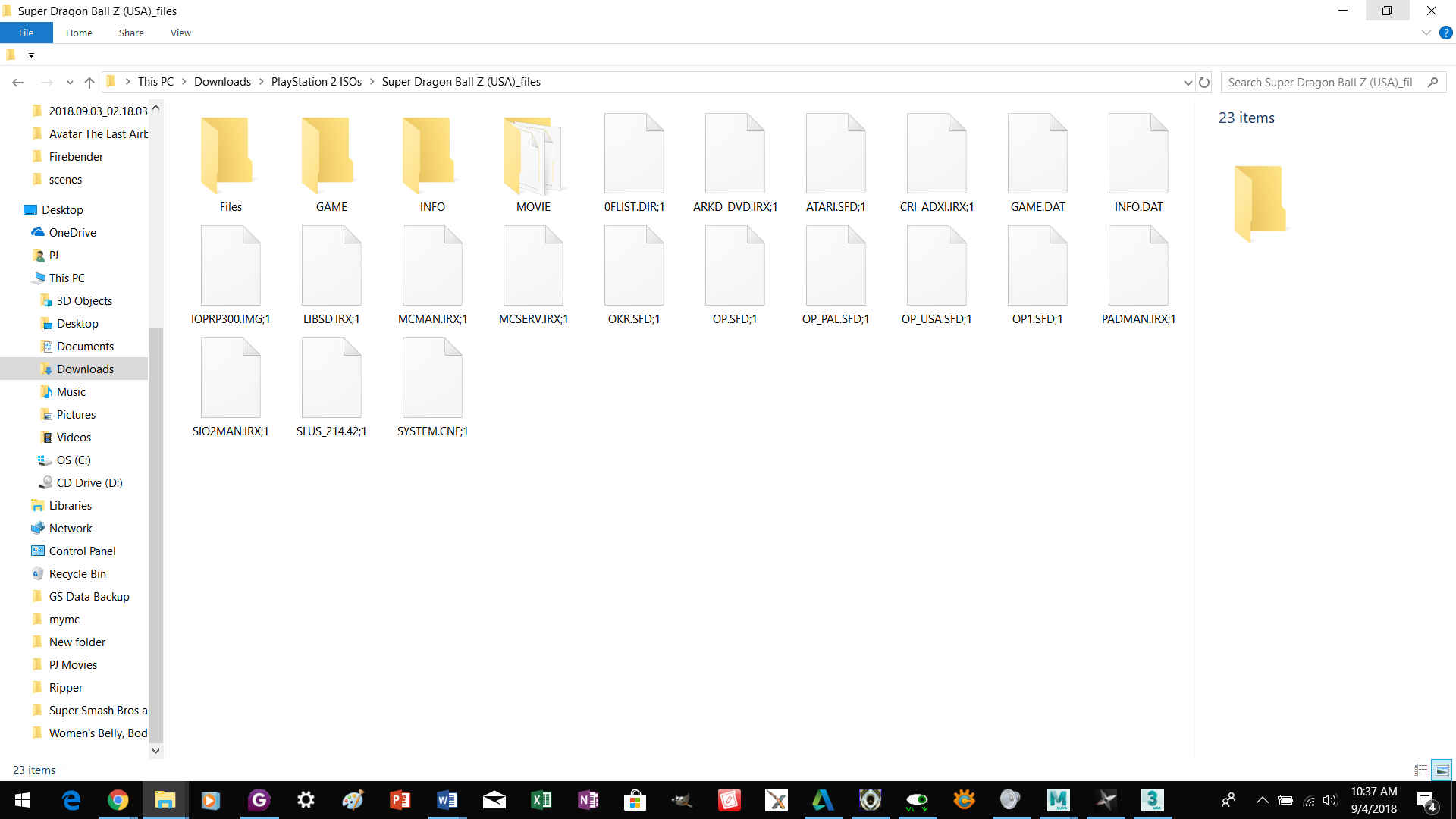
Task: Open the Action Center notifications
Action: (1426, 801)
